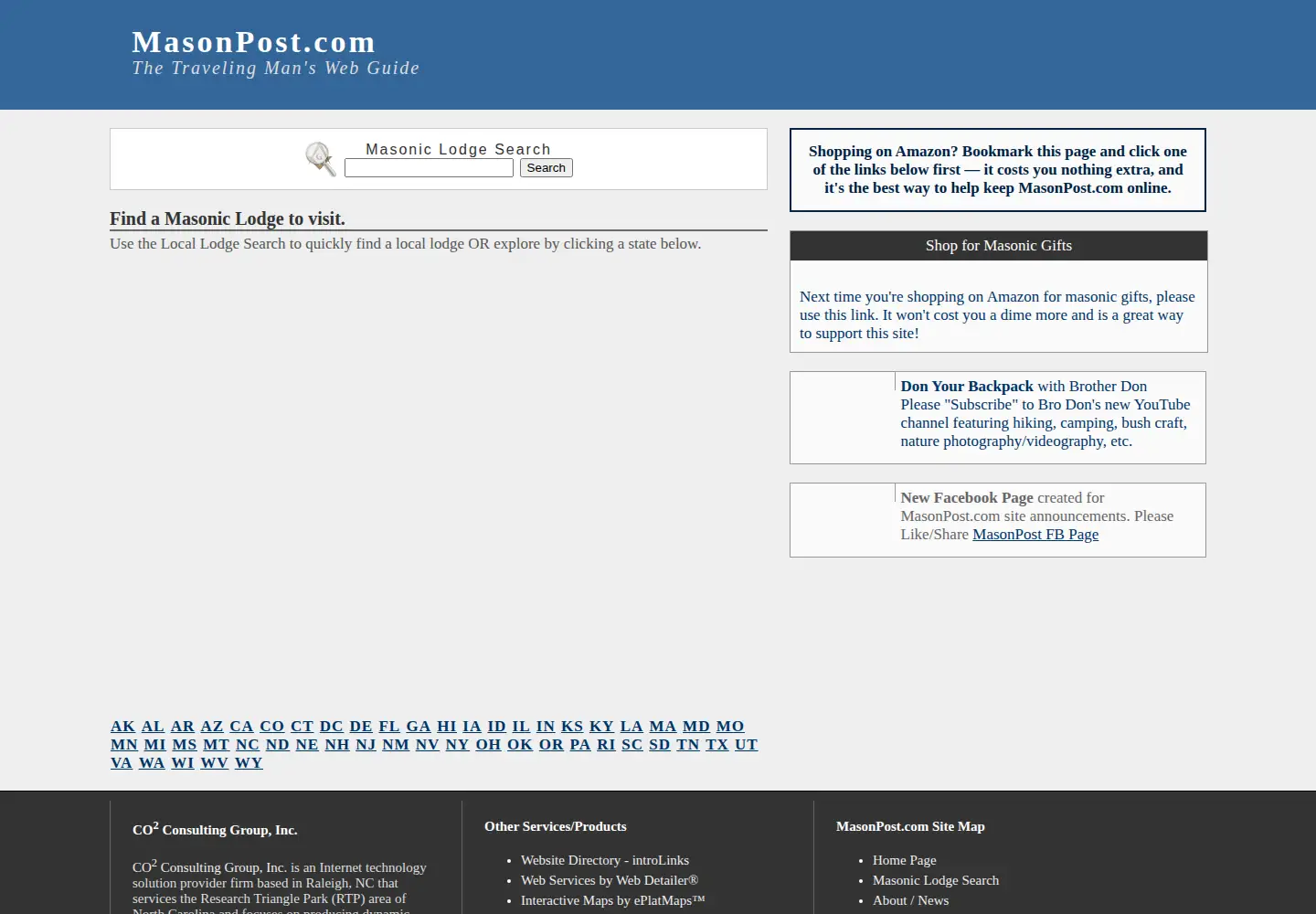Browse lodges in NJ state link
The width and height of the screenshot is (1316, 914).
pos(366,745)
